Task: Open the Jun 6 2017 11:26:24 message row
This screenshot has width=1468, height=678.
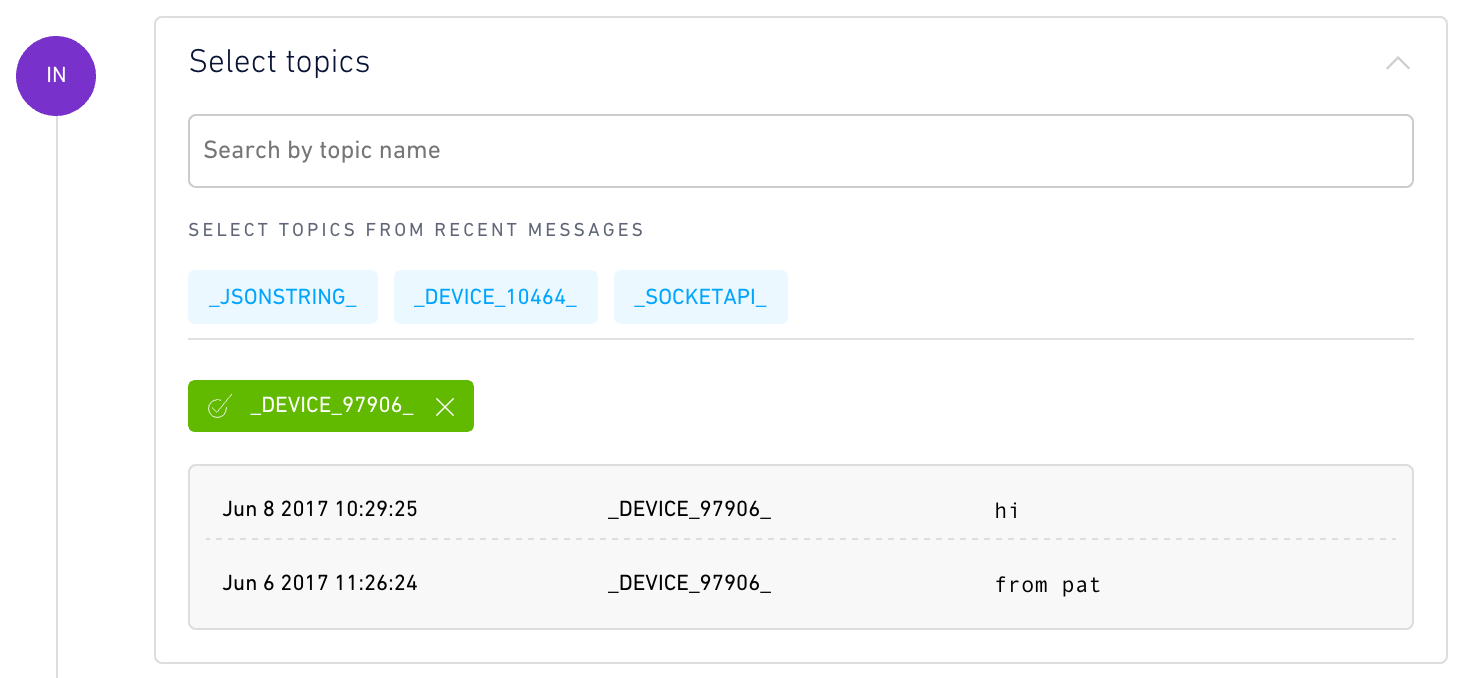Action: 800,583
